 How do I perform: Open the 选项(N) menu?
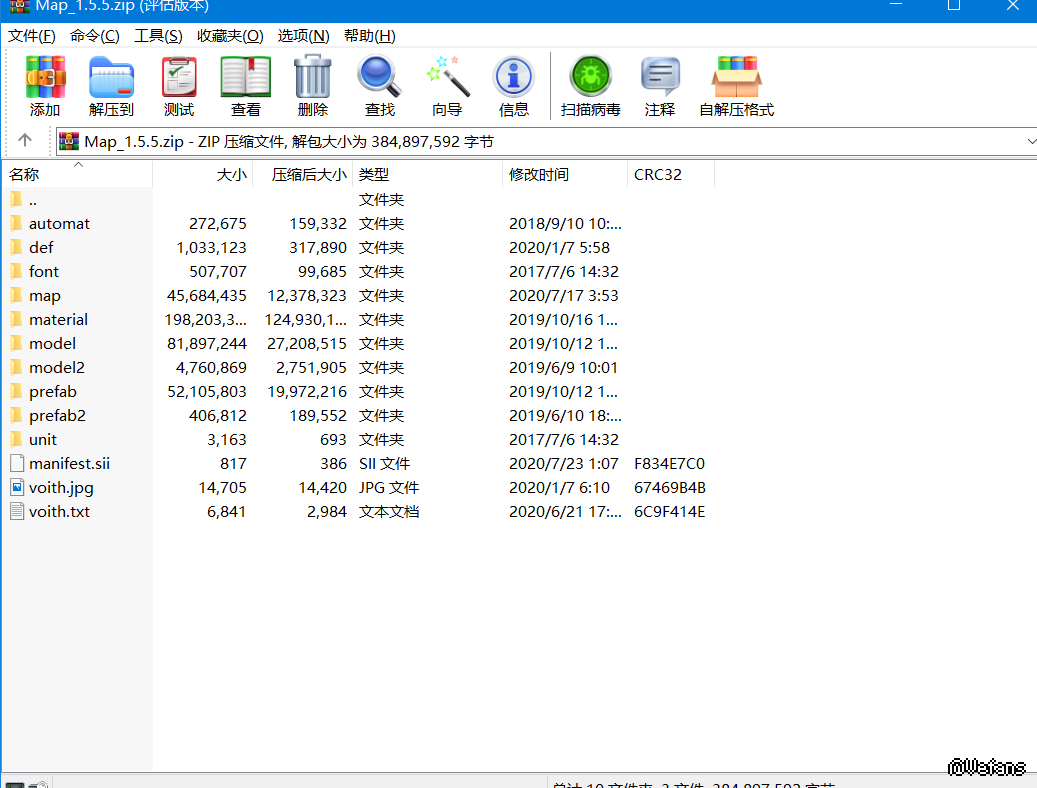tap(303, 36)
